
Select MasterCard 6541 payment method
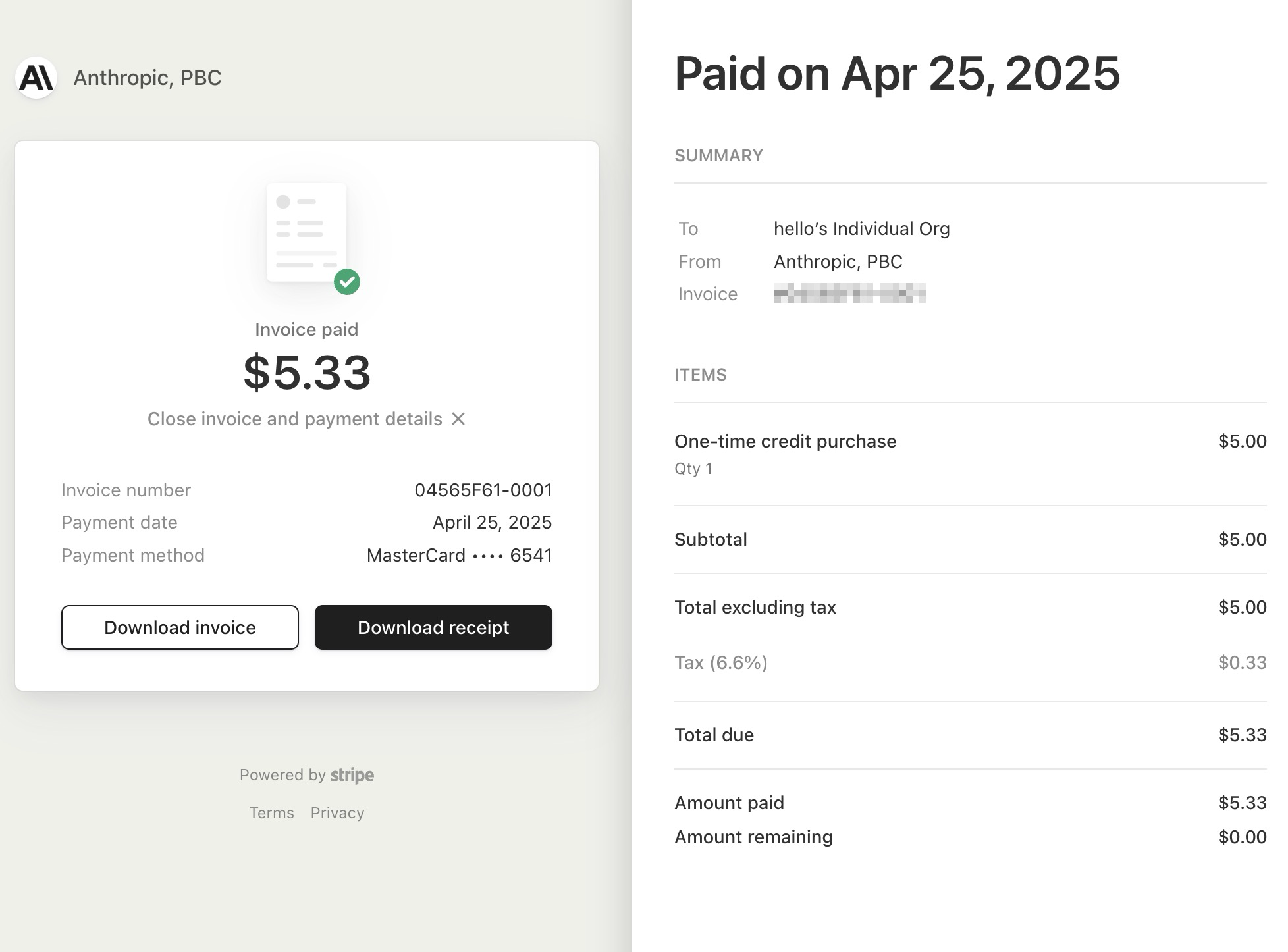coord(460,555)
